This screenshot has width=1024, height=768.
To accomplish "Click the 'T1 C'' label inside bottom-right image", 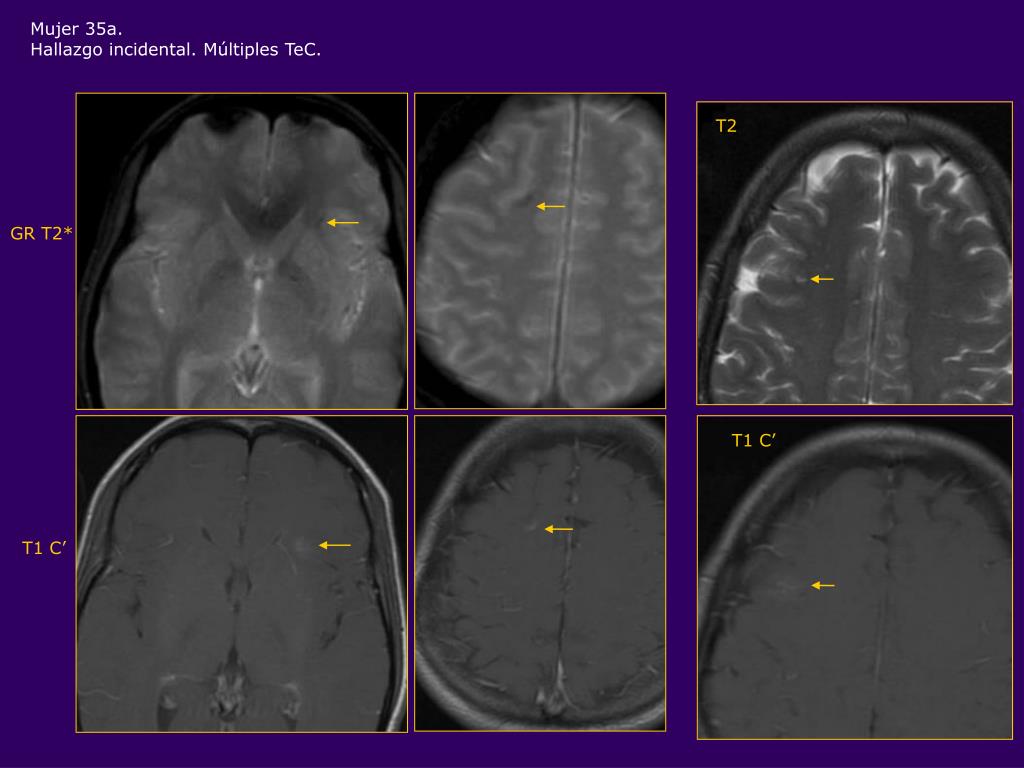I will click(753, 441).
